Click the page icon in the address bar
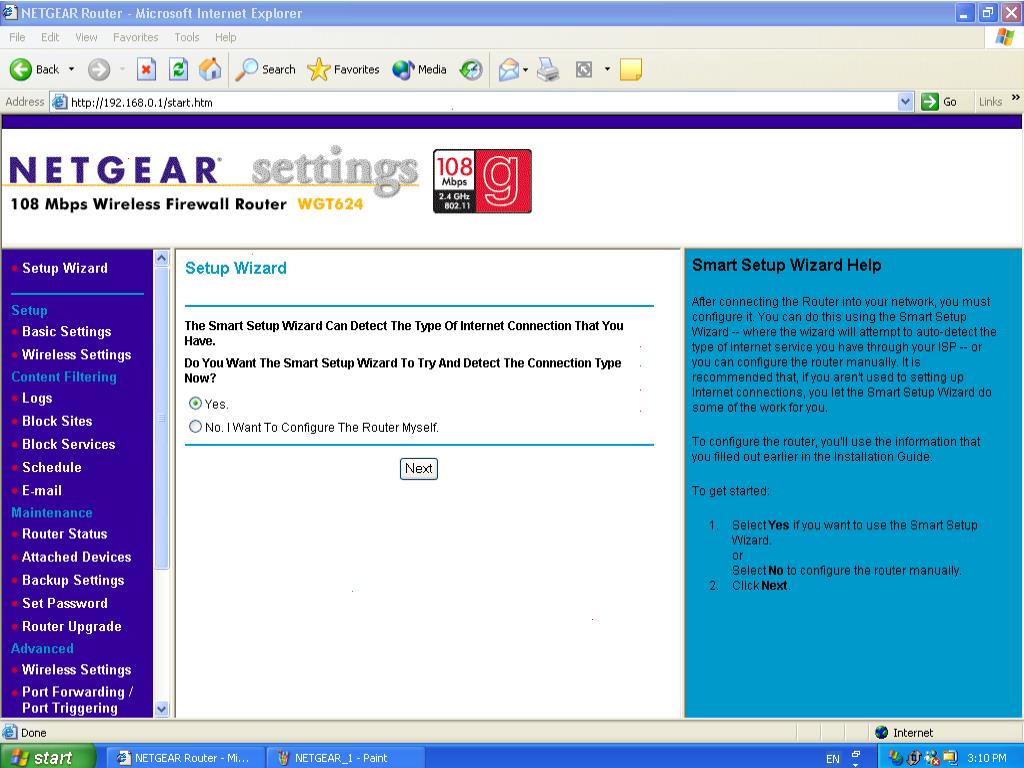This screenshot has width=1024, height=768. point(59,102)
